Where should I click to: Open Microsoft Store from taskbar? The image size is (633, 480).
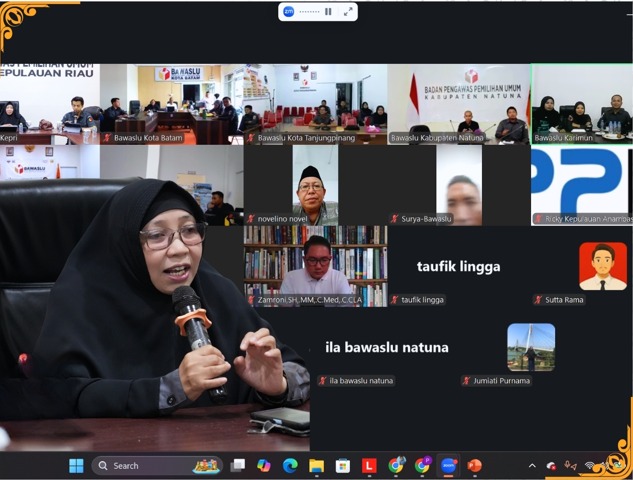tap(342, 465)
